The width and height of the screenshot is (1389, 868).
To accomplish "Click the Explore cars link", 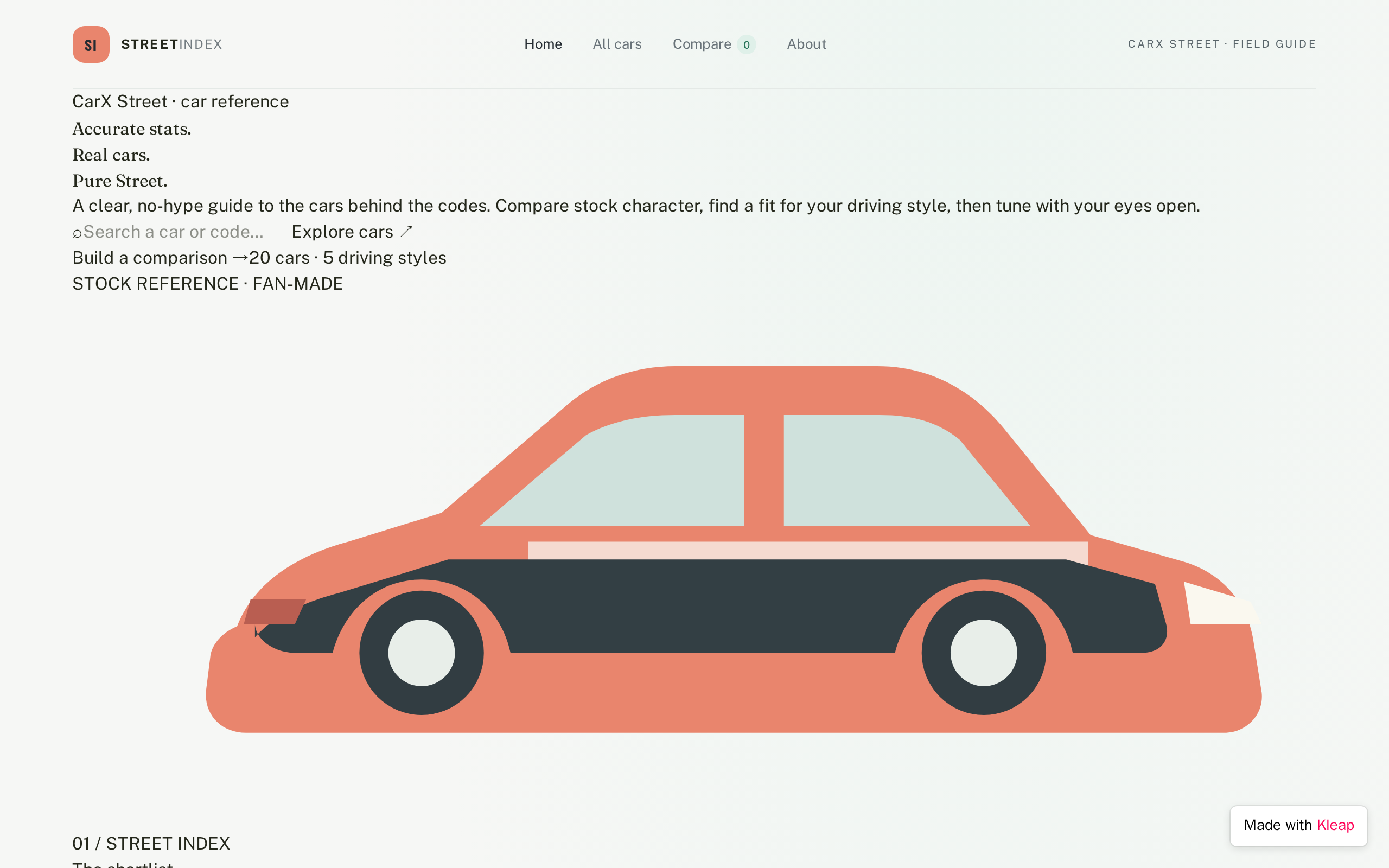I will pos(352,231).
